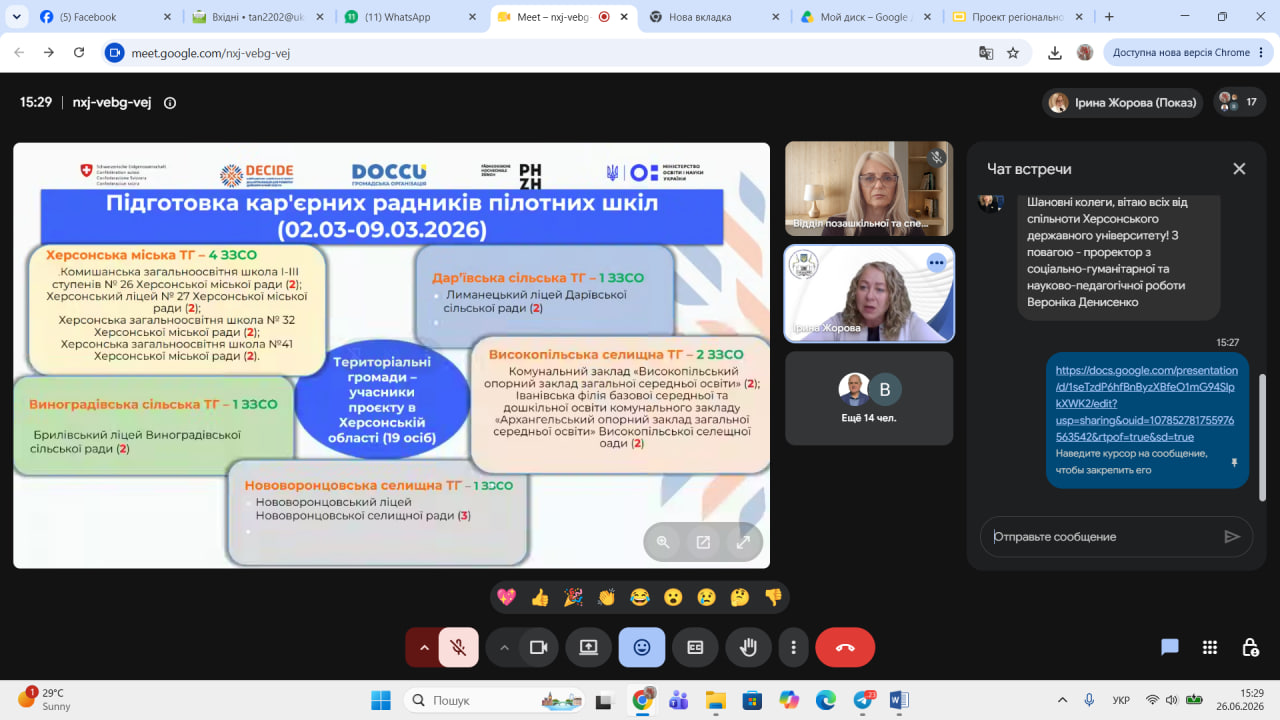Click 'Доступна нова версія Chrome' update button
Screen dimensions: 1280x720
tap(1180, 53)
